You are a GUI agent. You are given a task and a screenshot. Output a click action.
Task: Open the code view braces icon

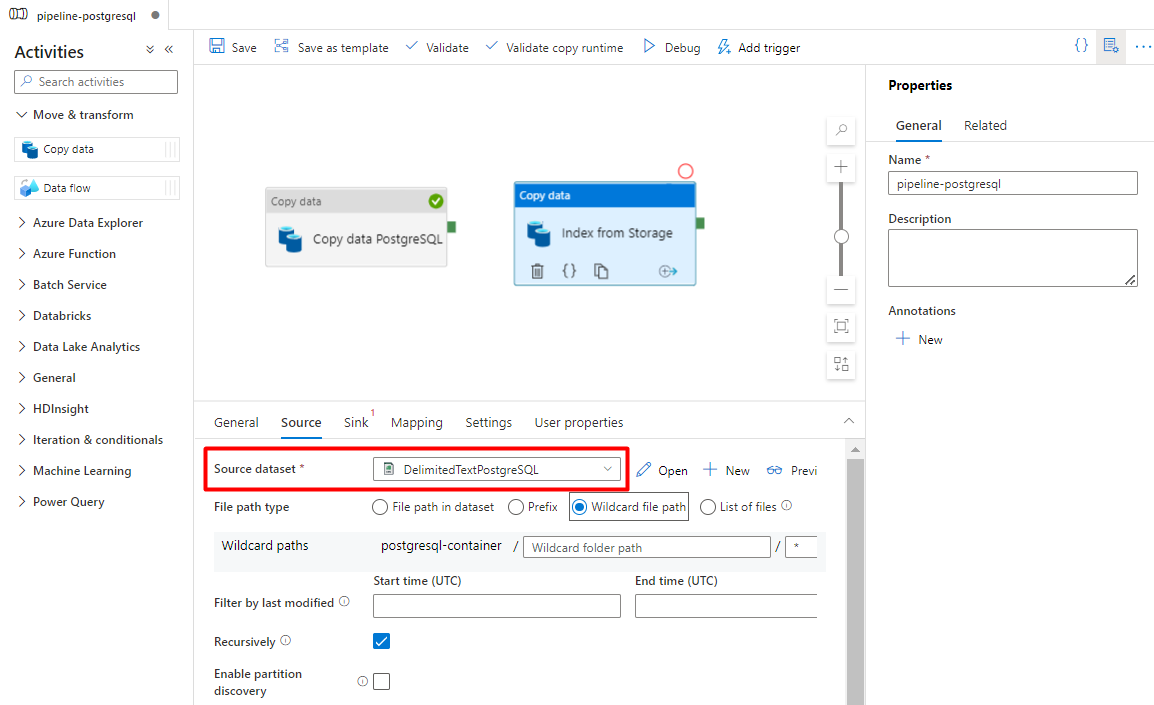[1081, 46]
